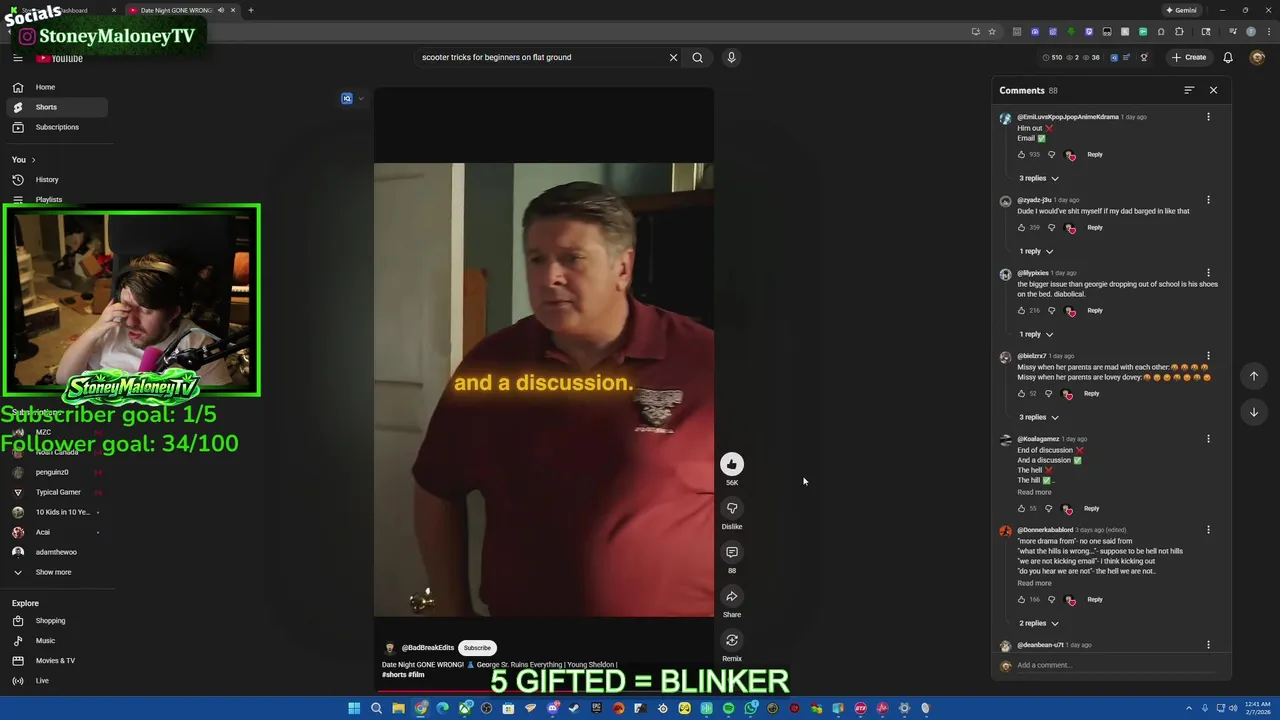Expand 3 replies under bielzrx7 comment
Viewport: 1280px width, 720px height.
[x=1038, y=417]
